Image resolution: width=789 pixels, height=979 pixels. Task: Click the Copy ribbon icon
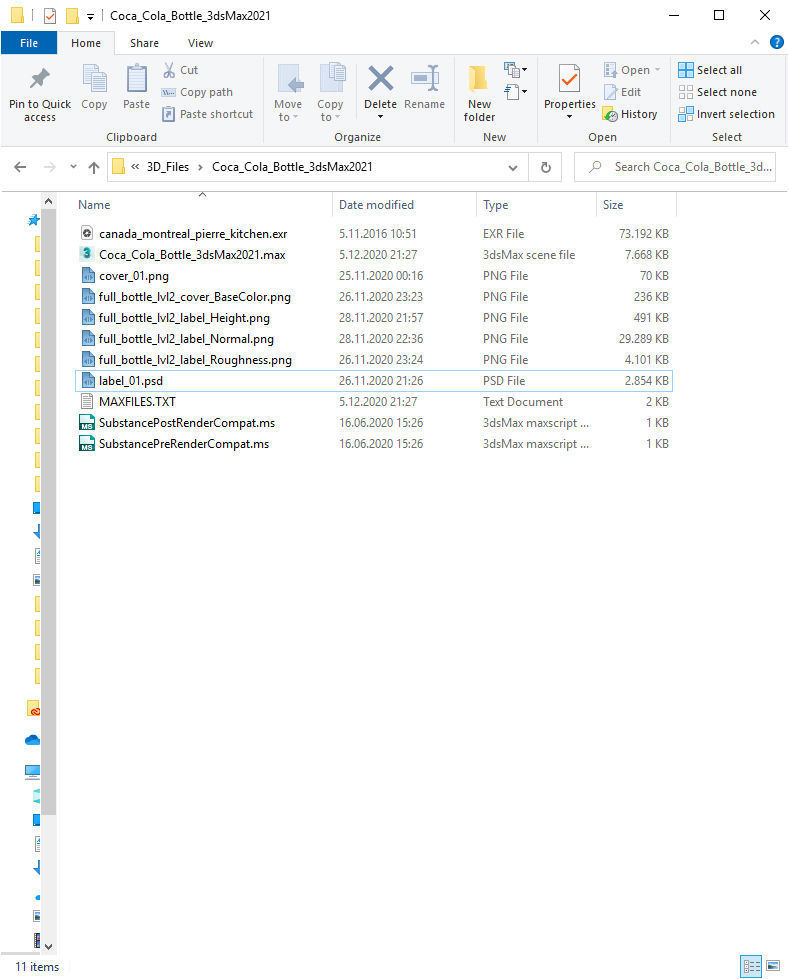(x=94, y=87)
